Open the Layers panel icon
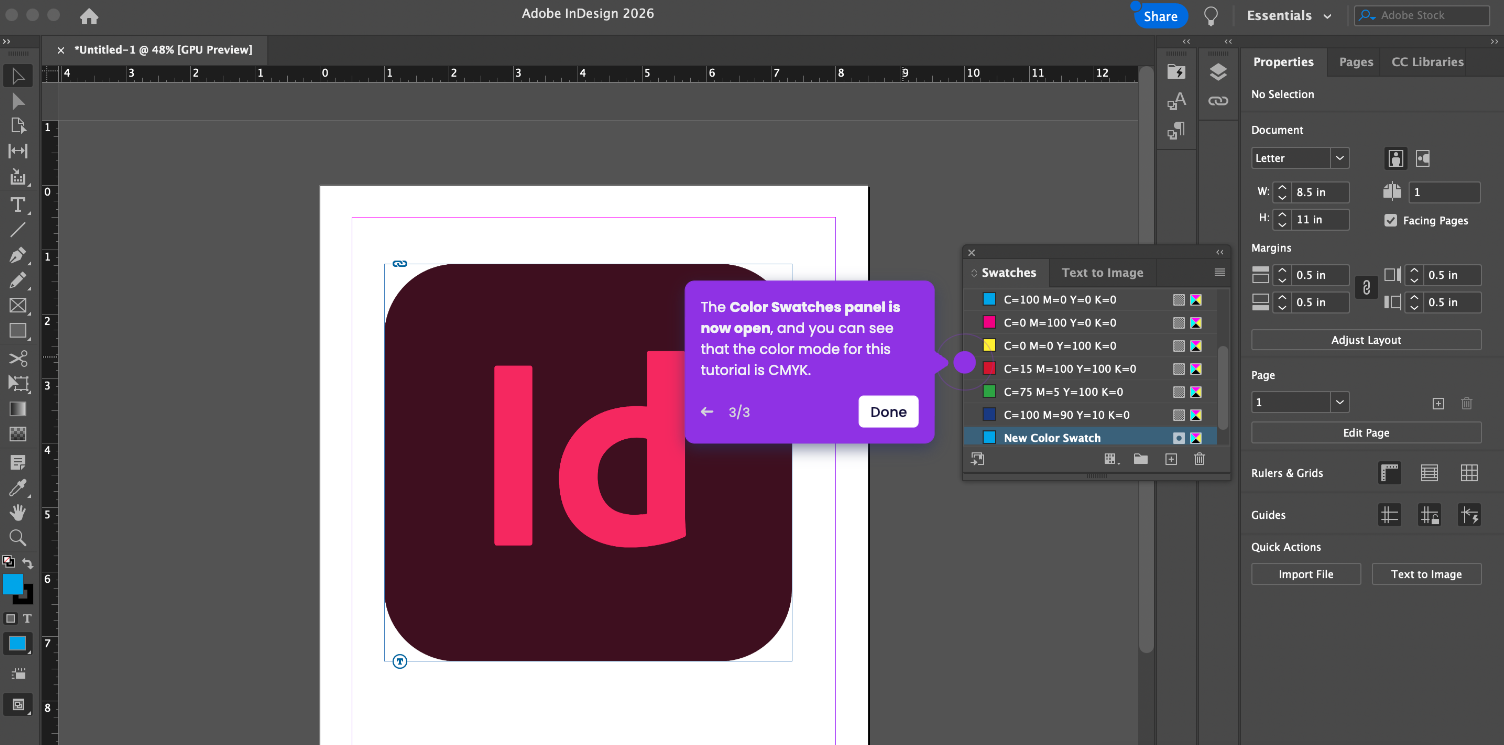Image resolution: width=1504 pixels, height=745 pixels. [x=1217, y=72]
